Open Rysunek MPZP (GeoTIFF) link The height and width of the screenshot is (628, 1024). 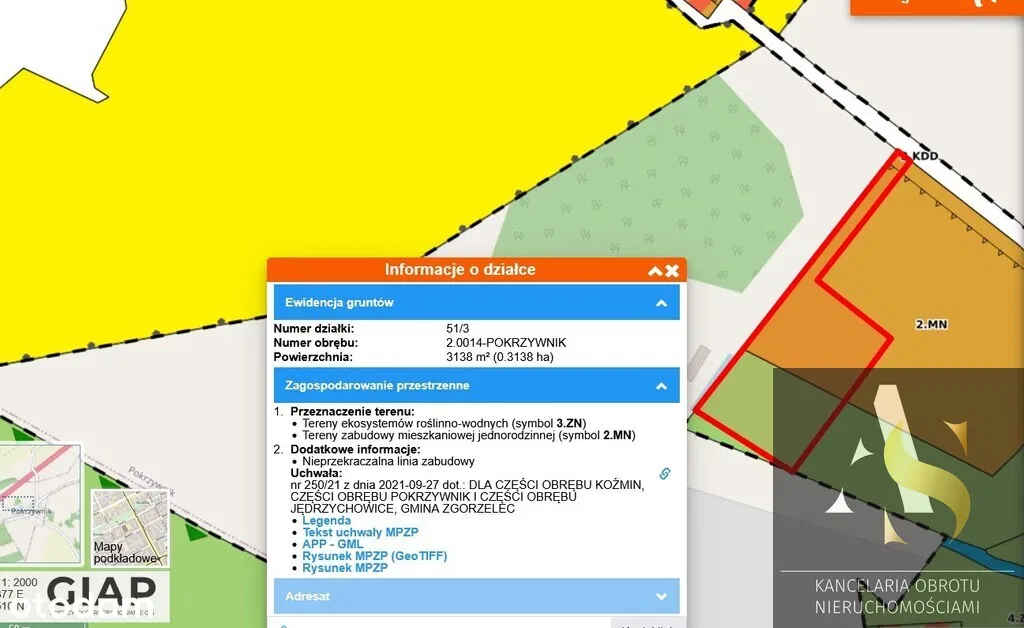[x=374, y=556]
